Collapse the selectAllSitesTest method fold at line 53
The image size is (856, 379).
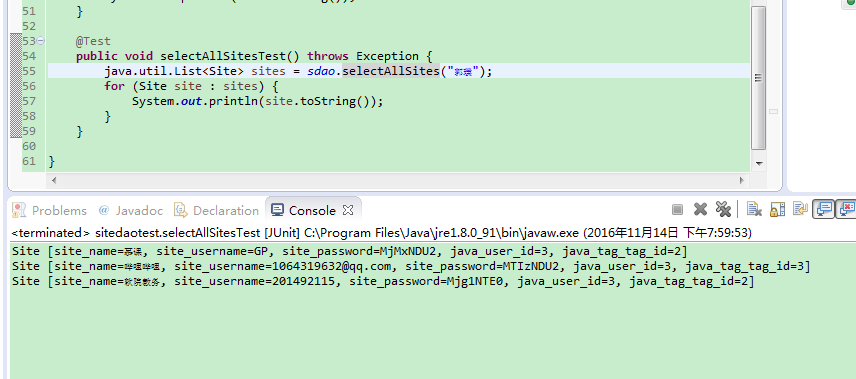click(40, 41)
